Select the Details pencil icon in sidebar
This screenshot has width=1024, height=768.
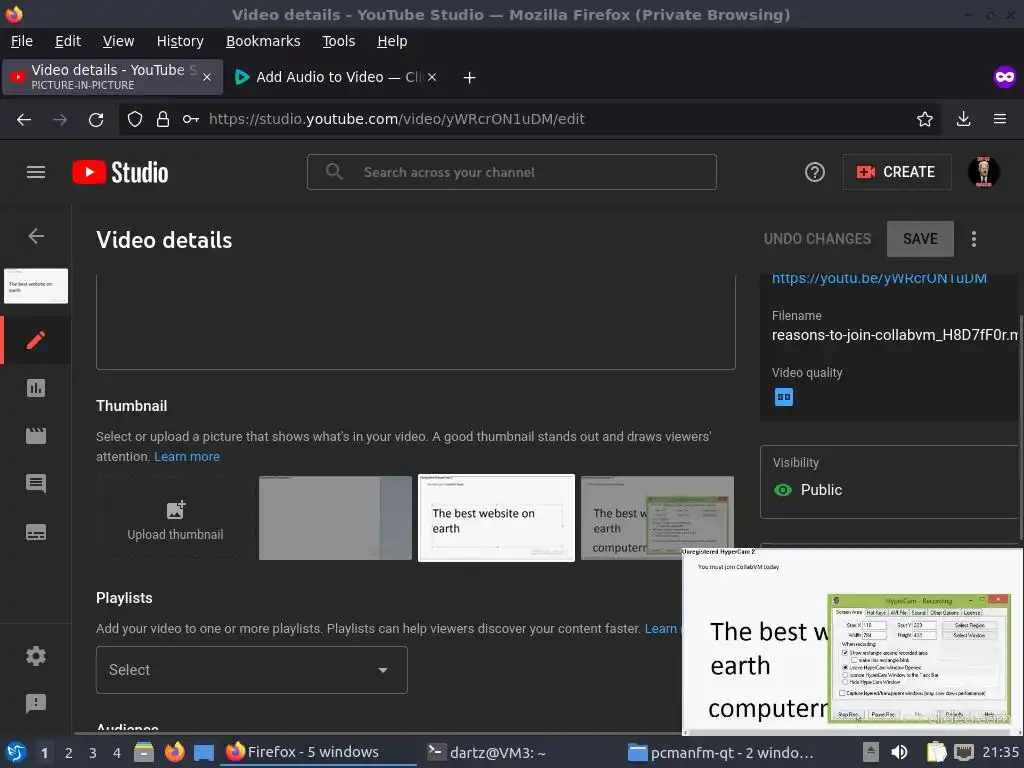coord(36,340)
